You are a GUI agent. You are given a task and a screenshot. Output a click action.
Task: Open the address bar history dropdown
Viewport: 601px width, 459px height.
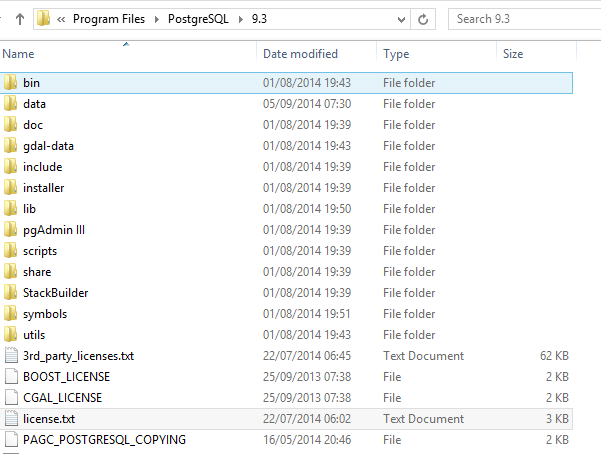point(401,19)
